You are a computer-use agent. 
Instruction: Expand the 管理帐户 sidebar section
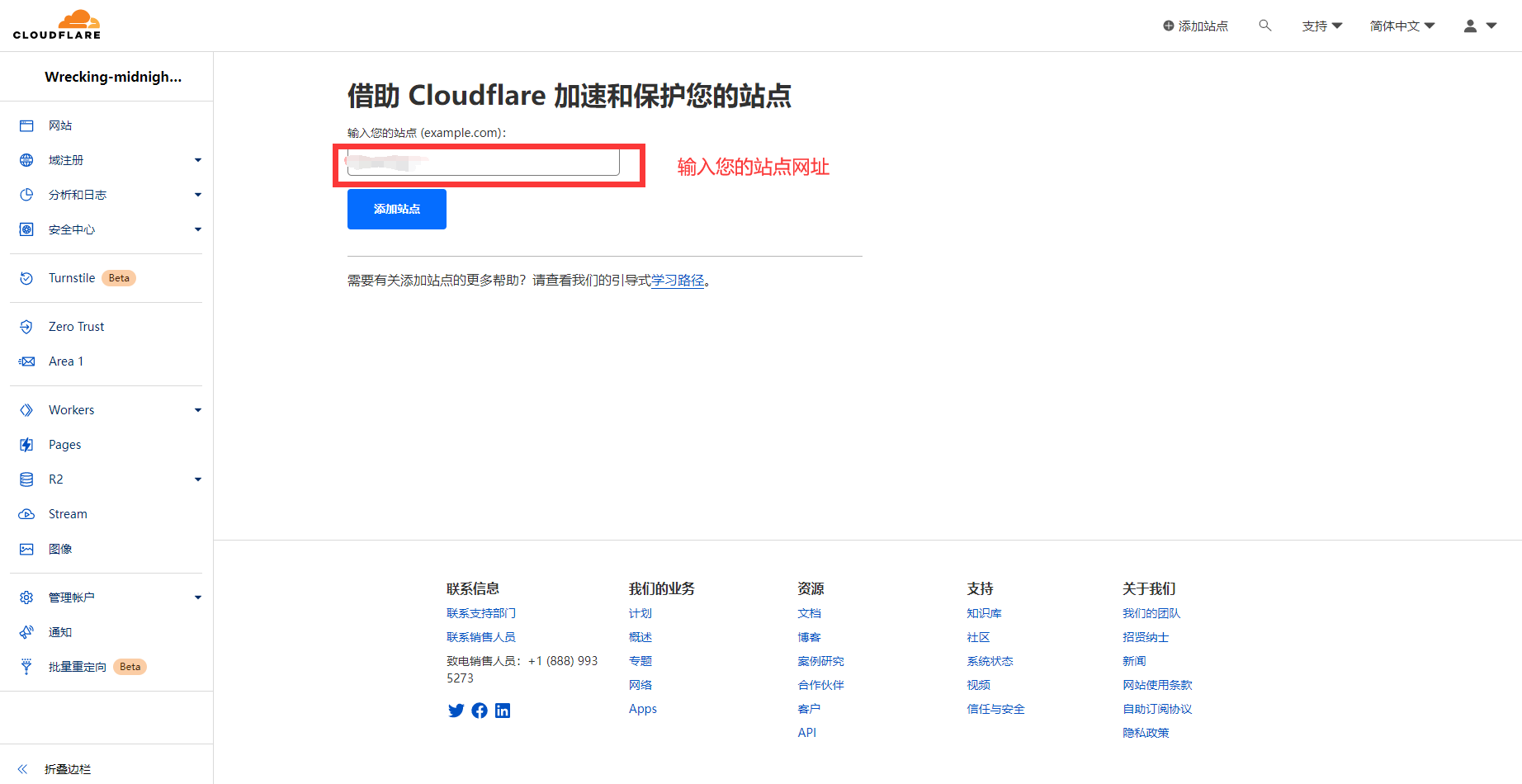[197, 597]
